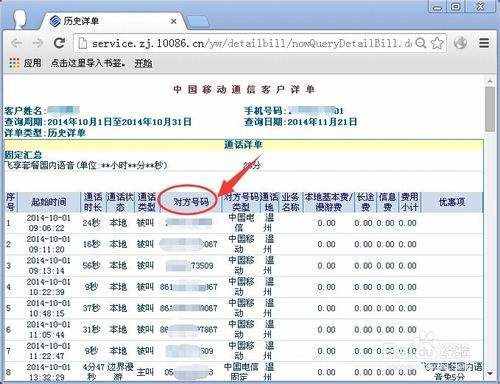Click the 应用 bookmarks bar label
This screenshot has width=500, height=384.
[x=32, y=63]
